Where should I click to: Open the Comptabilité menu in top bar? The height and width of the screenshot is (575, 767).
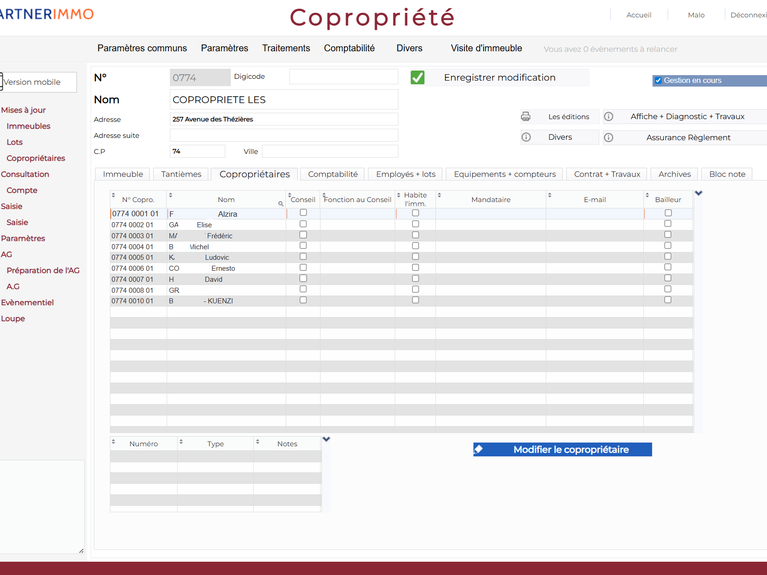(x=349, y=48)
